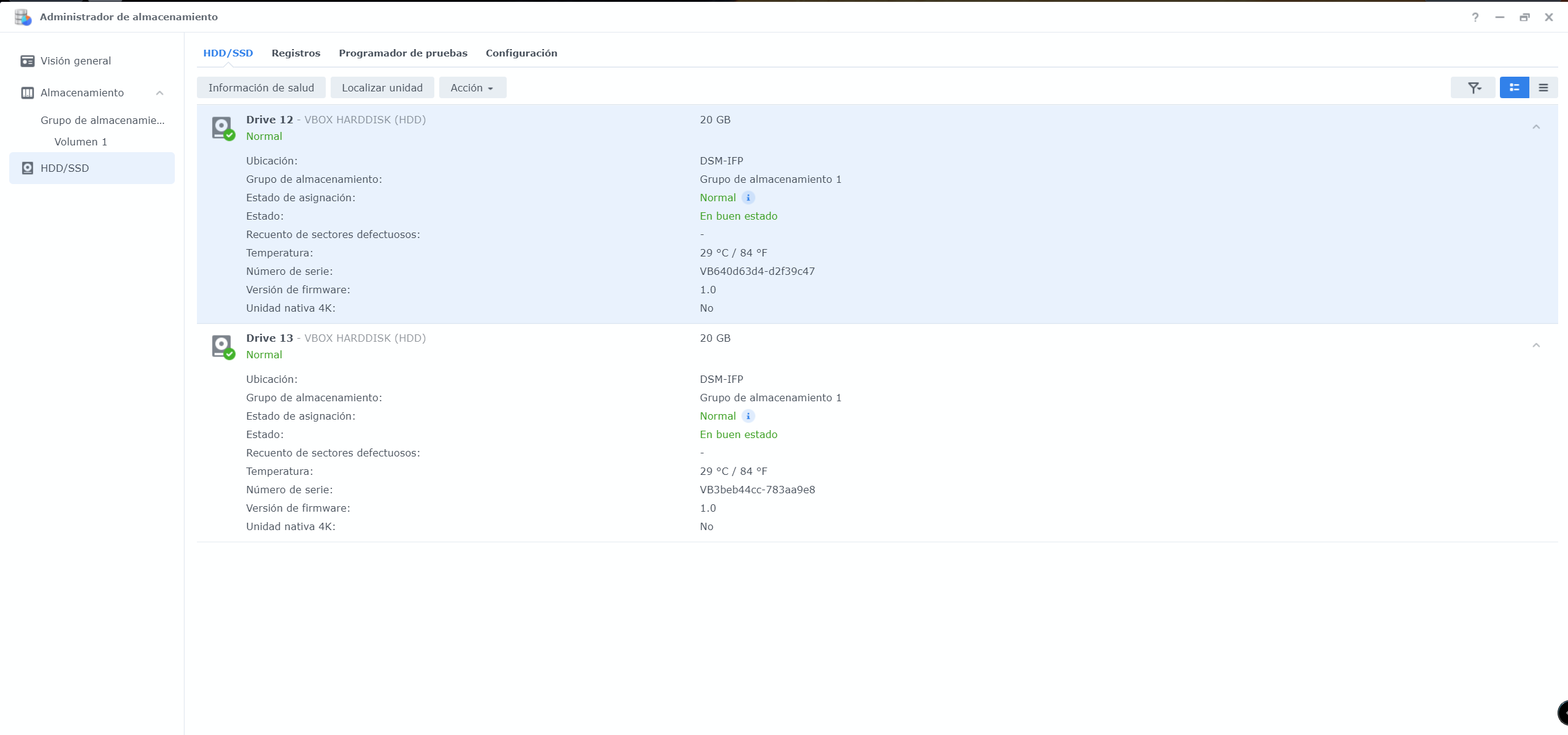The height and width of the screenshot is (735, 1568).
Task: Click the Storage Manager app icon in the title bar
Action: [x=23, y=17]
